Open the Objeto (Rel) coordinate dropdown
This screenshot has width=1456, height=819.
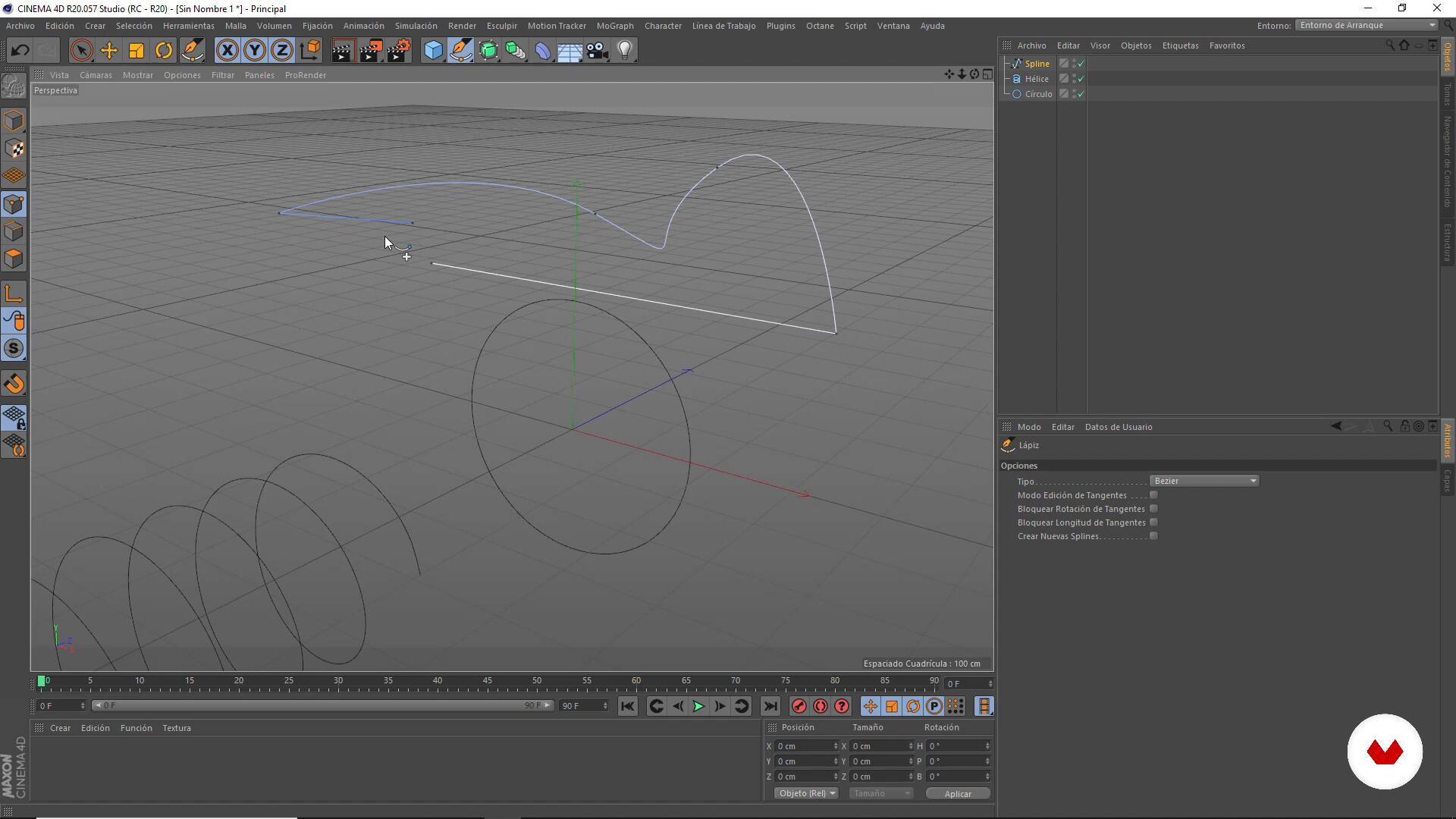point(806,793)
